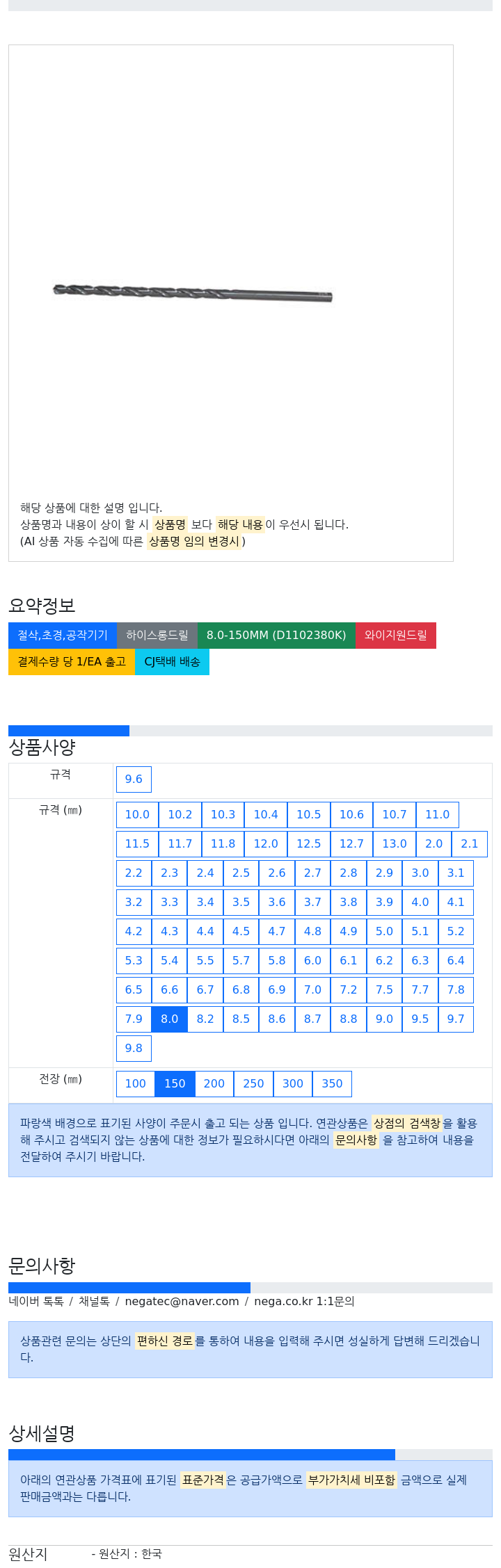Choose the 9.8 mm size option

(x=134, y=1048)
